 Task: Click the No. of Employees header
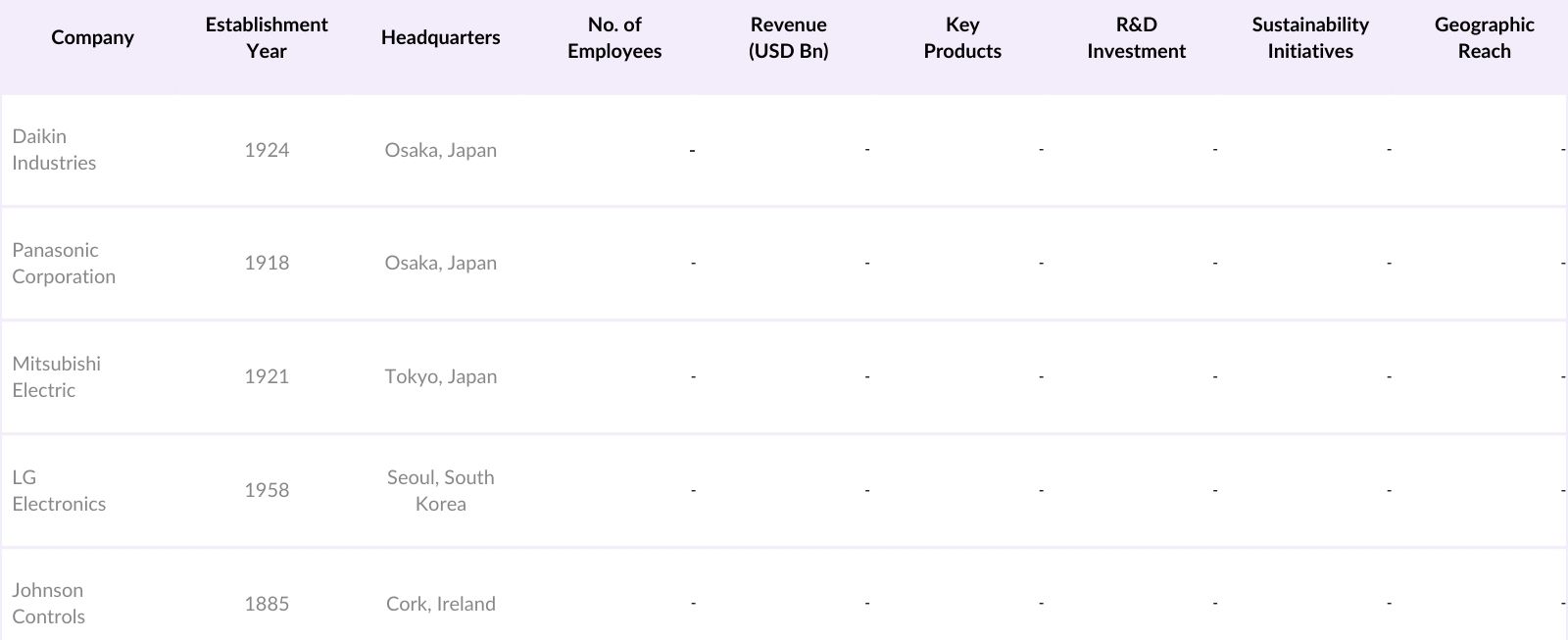pos(614,37)
